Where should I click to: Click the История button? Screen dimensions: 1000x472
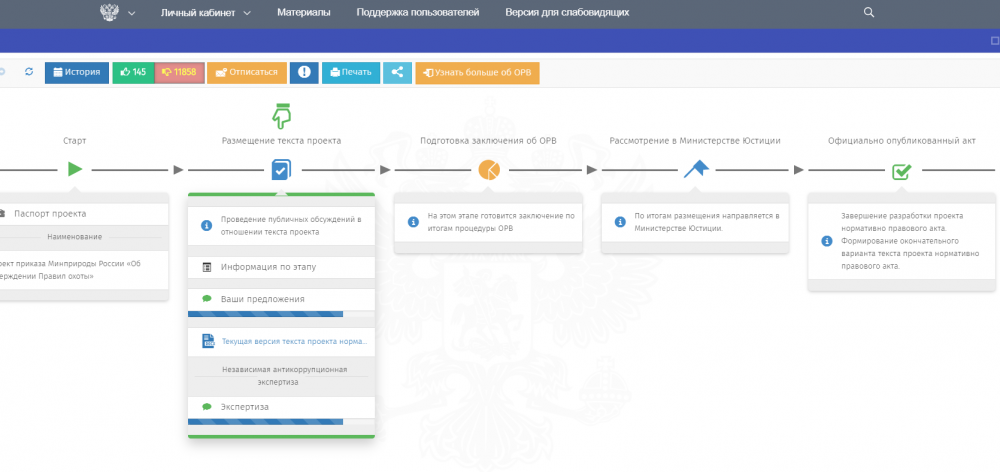pos(77,72)
